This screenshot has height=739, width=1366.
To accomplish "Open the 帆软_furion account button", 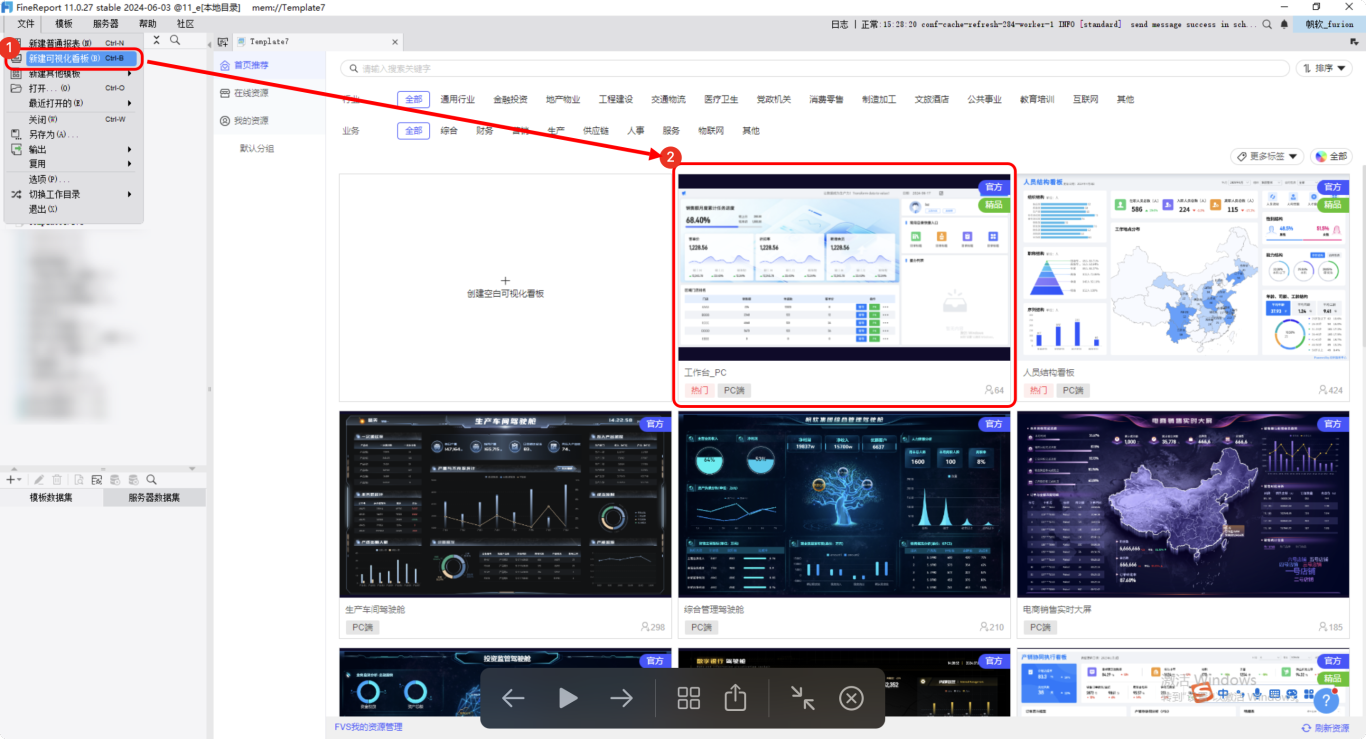I will (x=1329, y=24).
